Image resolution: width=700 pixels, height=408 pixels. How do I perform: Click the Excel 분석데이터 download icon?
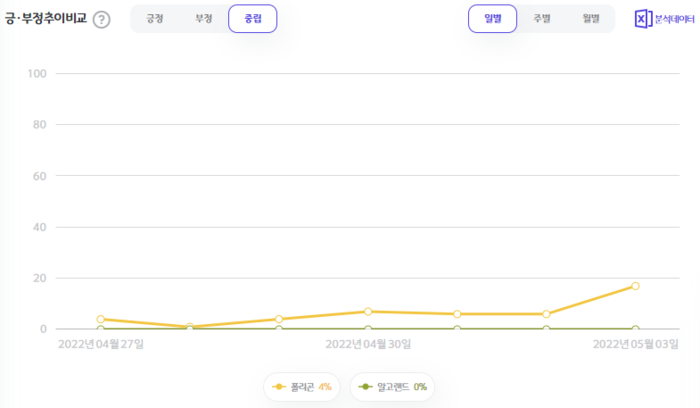click(x=642, y=19)
